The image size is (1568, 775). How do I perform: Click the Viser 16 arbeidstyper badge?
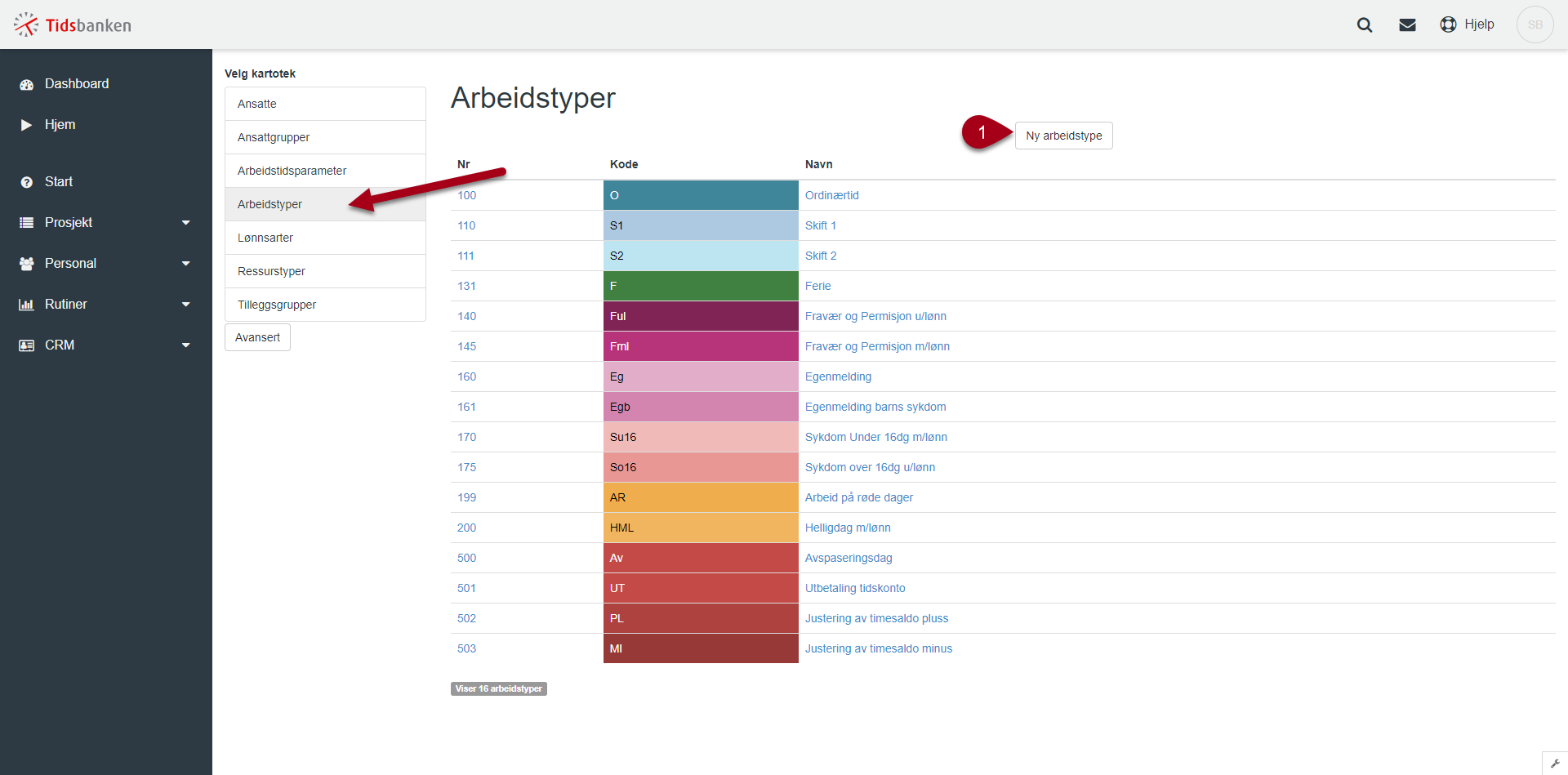click(498, 688)
